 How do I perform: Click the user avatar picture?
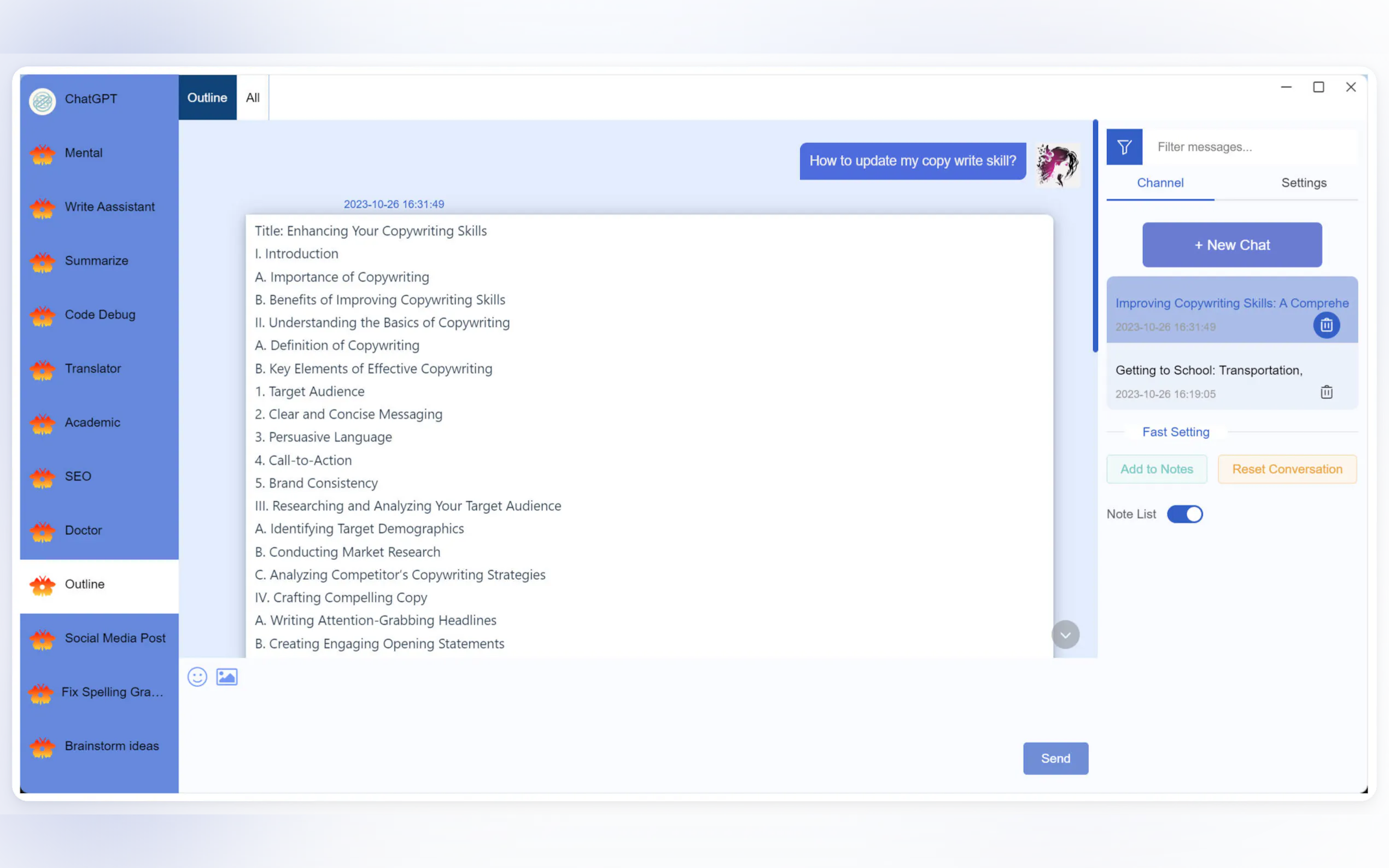(1058, 164)
